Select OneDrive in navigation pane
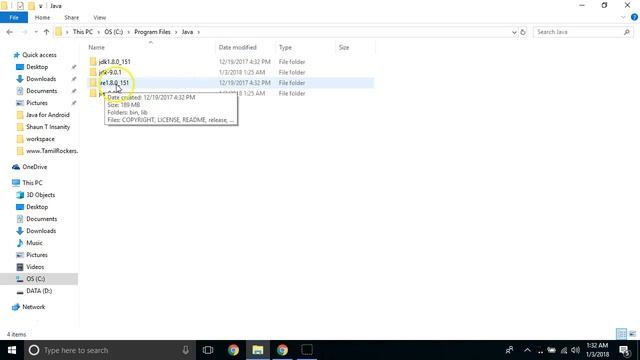Image resolution: width=640 pixels, height=360 pixels. (35, 167)
